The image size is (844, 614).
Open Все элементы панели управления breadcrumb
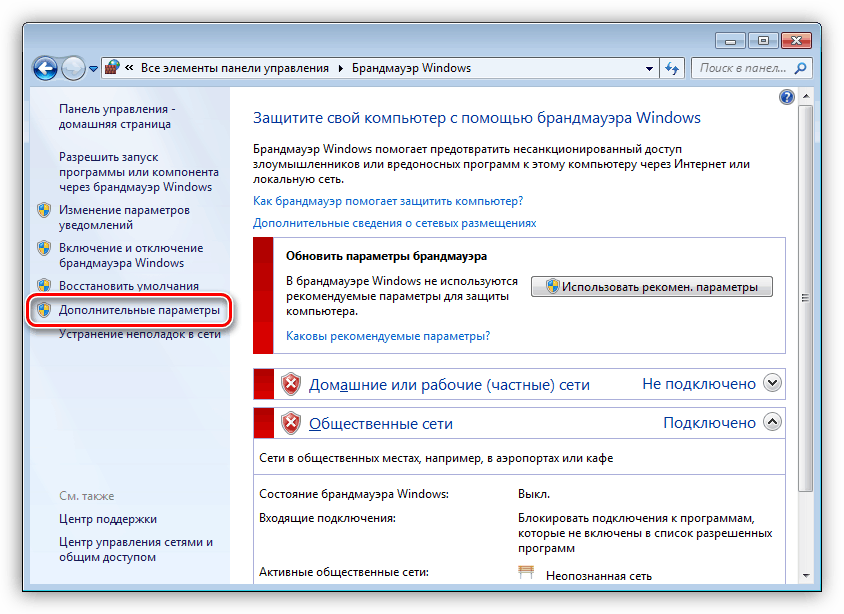click(x=233, y=67)
